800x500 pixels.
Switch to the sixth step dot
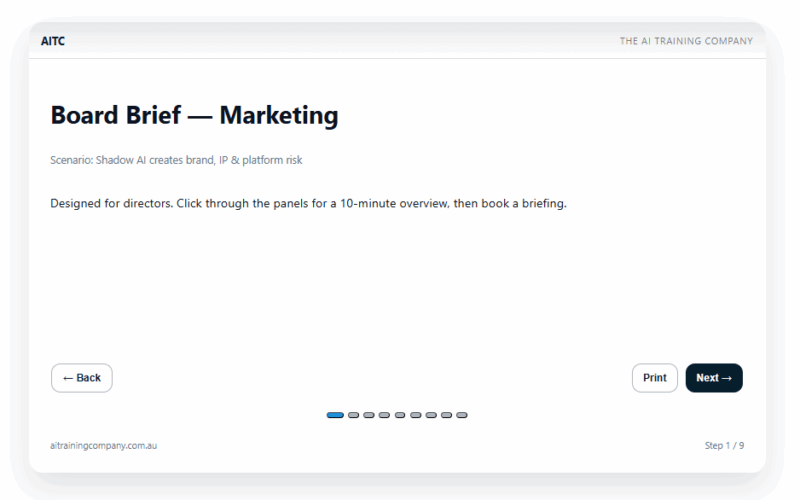click(x=415, y=415)
